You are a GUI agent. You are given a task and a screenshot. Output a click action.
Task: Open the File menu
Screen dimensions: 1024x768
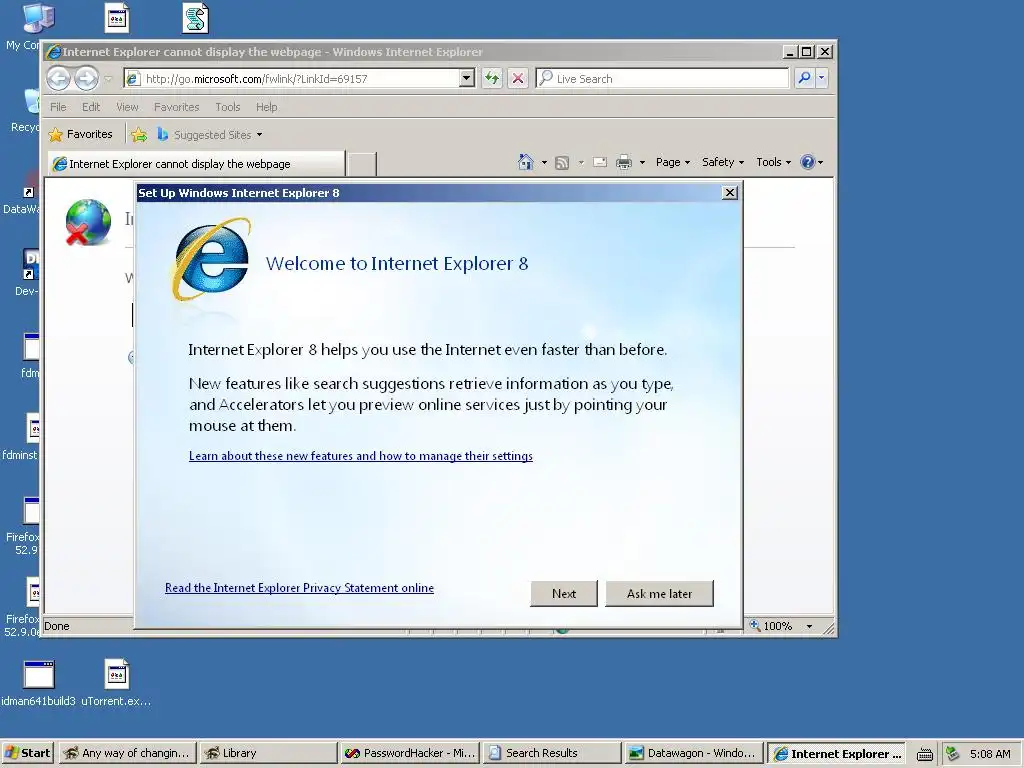(58, 107)
